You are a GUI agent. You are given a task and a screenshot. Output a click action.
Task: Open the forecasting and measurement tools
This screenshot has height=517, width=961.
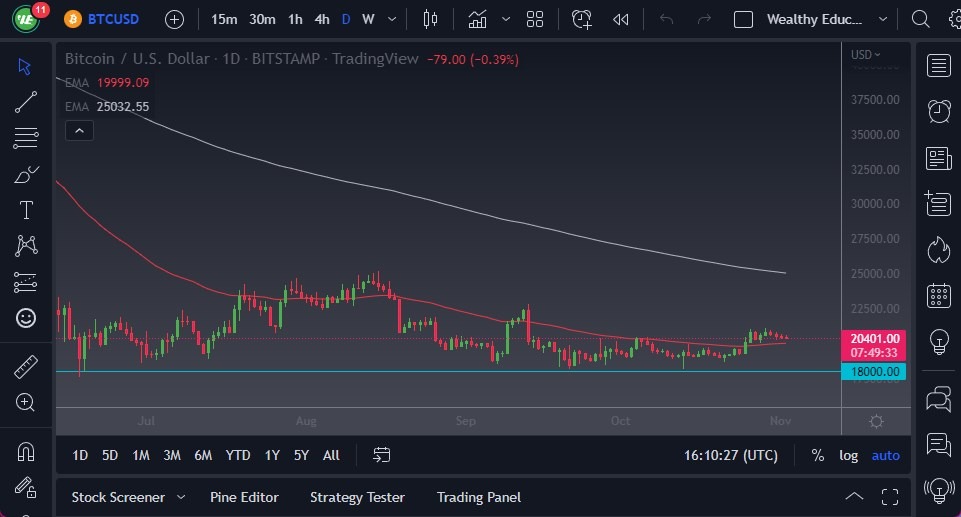click(26, 282)
